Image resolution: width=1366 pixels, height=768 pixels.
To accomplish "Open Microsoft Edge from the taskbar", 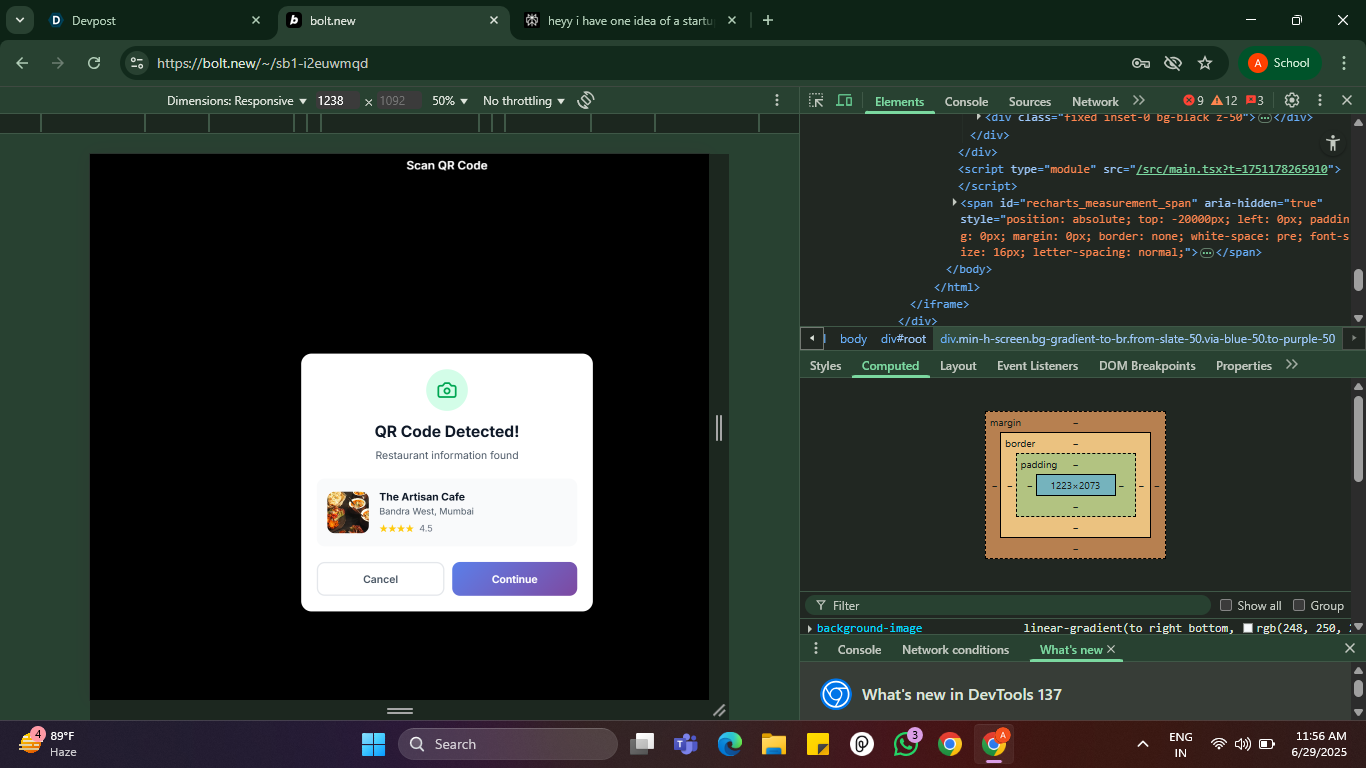I will (729, 744).
